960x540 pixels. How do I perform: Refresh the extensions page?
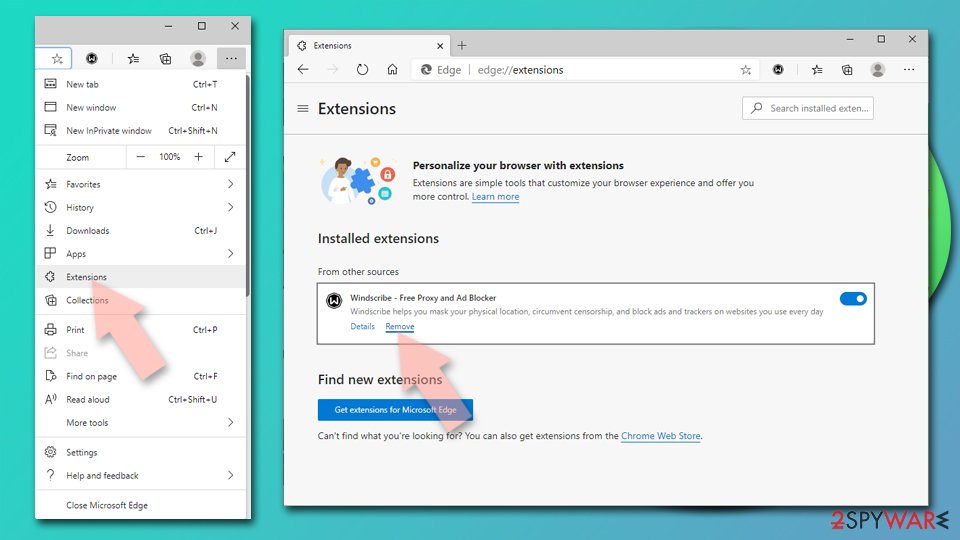click(x=362, y=70)
